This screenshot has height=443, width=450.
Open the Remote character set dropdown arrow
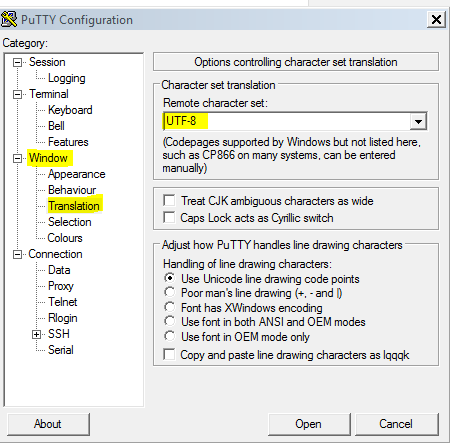click(x=418, y=121)
